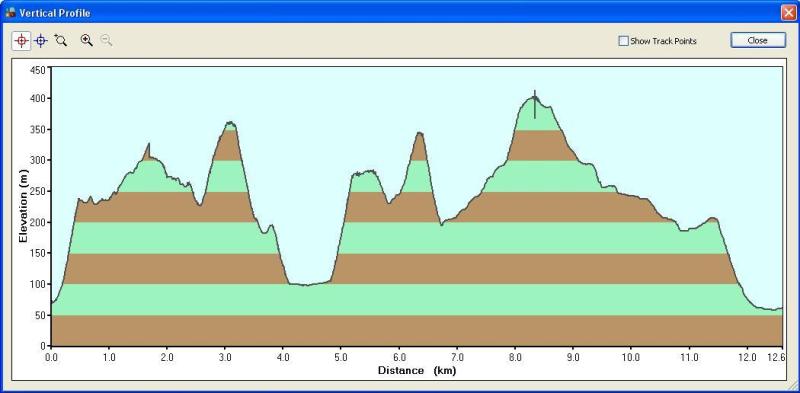
Task: Click the highest peak marker line on graph
Action: [x=535, y=105]
